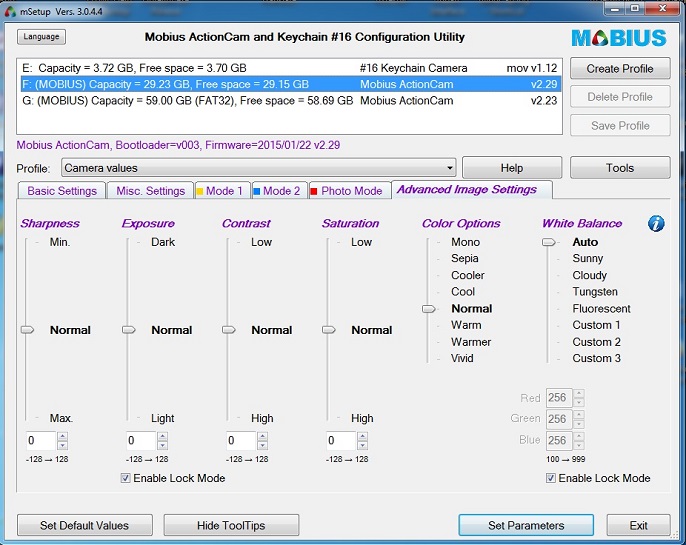Click the Exposure slider thumb
686x545 pixels.
pyautogui.click(x=129, y=330)
